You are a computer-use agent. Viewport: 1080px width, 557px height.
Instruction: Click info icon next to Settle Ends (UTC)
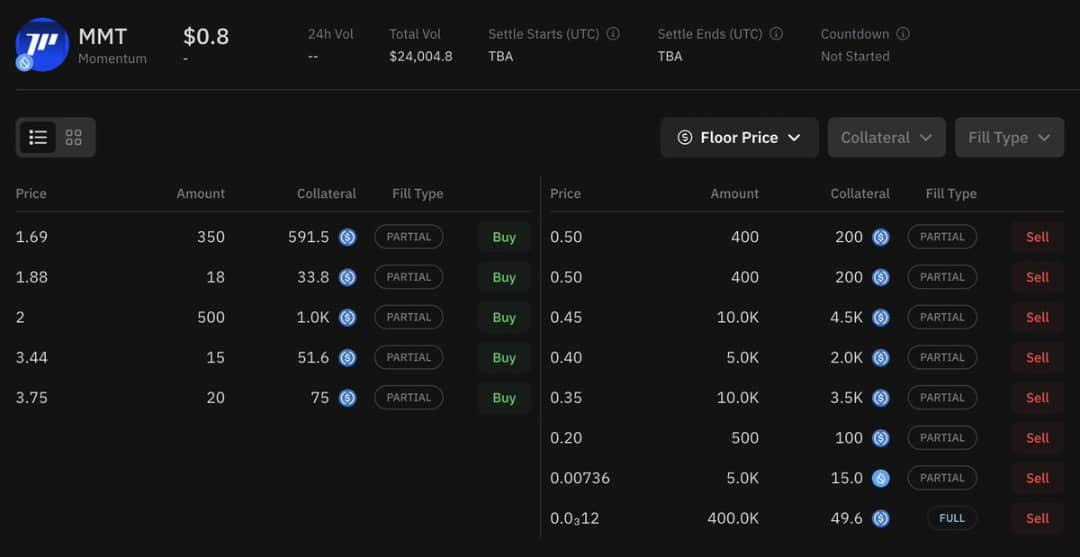[776, 34]
